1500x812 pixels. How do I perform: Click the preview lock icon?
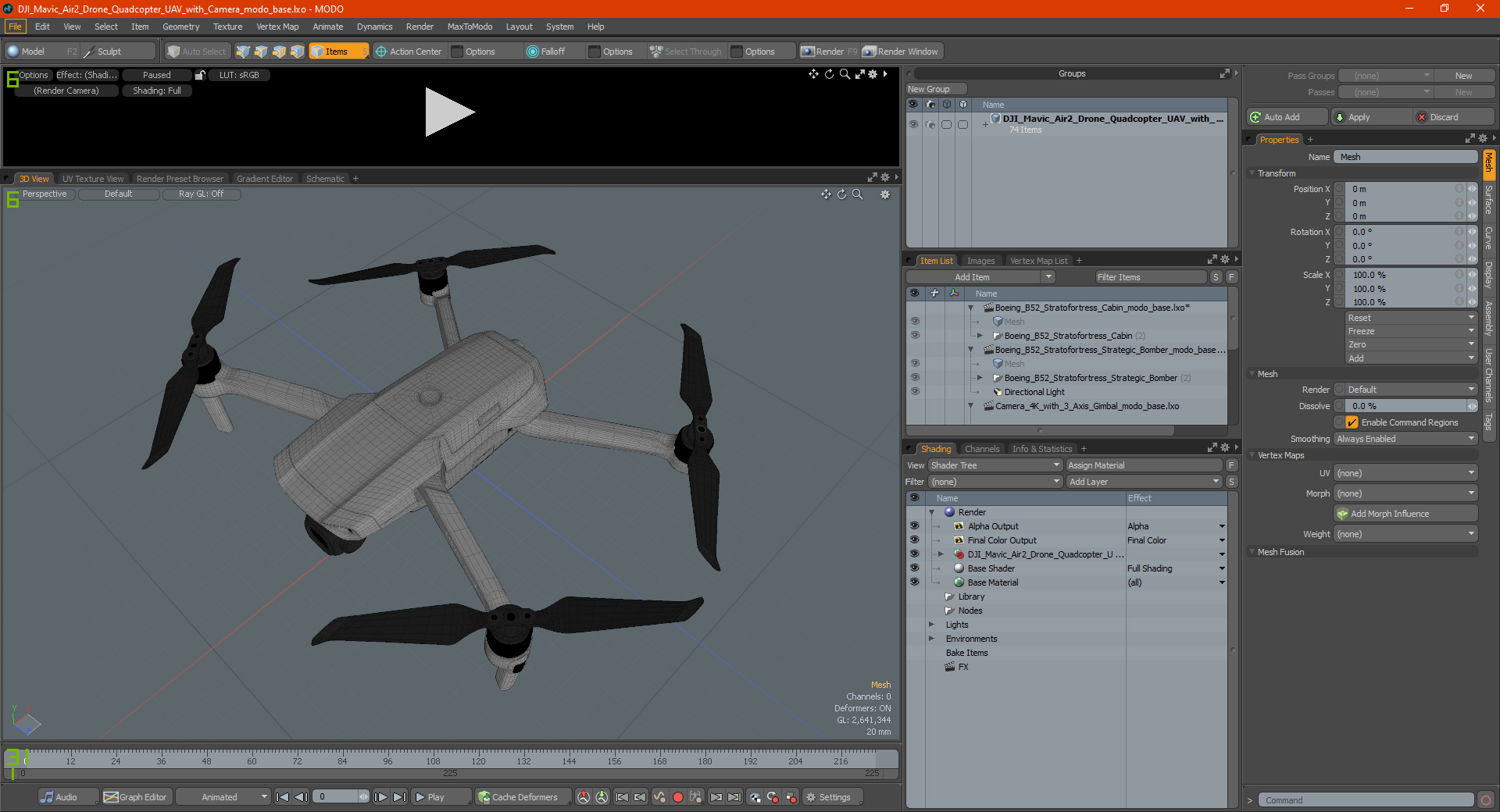click(x=201, y=75)
